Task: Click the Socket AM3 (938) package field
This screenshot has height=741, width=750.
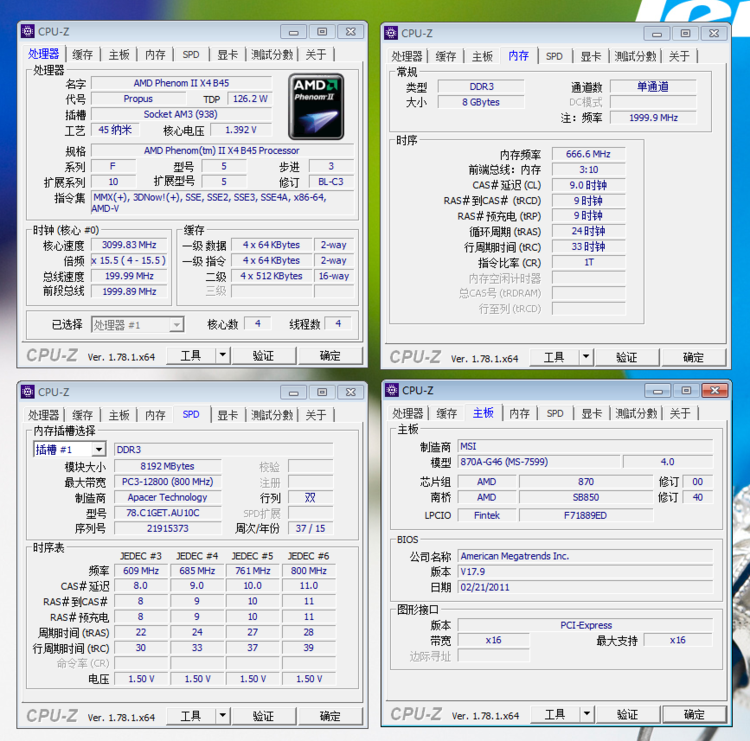Action: [181, 114]
